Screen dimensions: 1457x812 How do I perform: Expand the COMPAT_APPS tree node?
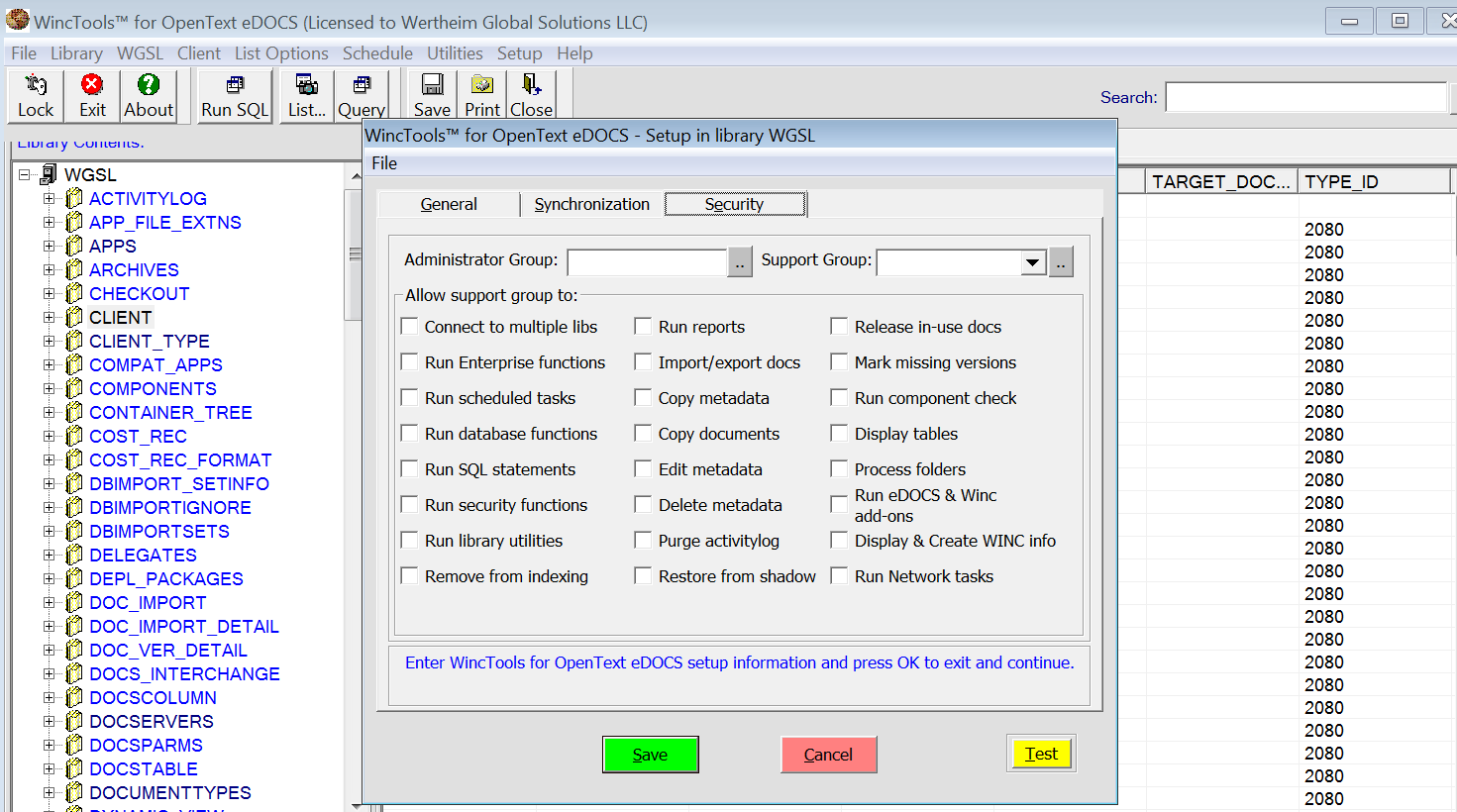click(x=49, y=365)
